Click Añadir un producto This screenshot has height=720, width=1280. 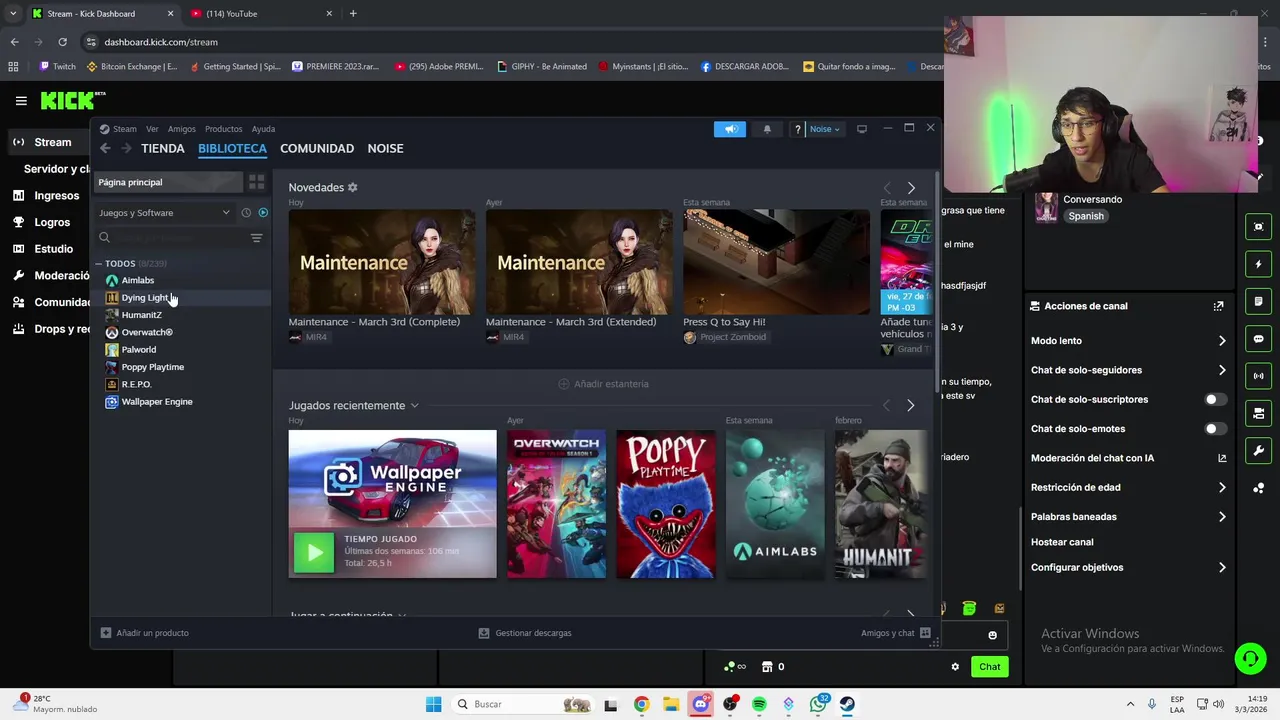[144, 633]
